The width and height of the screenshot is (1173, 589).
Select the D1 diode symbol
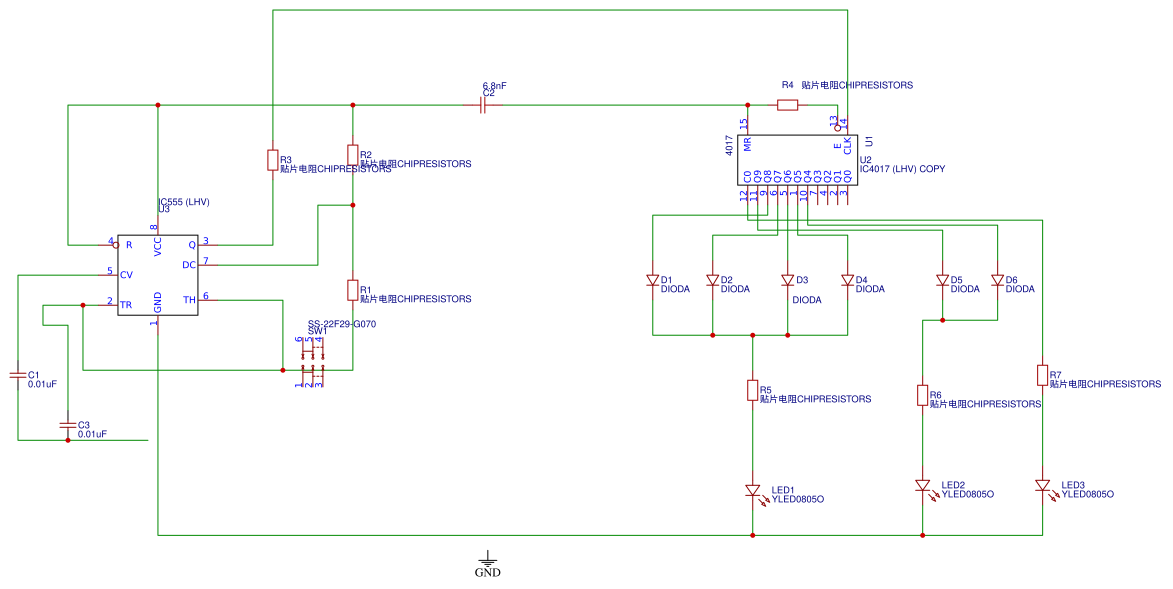tap(652, 281)
